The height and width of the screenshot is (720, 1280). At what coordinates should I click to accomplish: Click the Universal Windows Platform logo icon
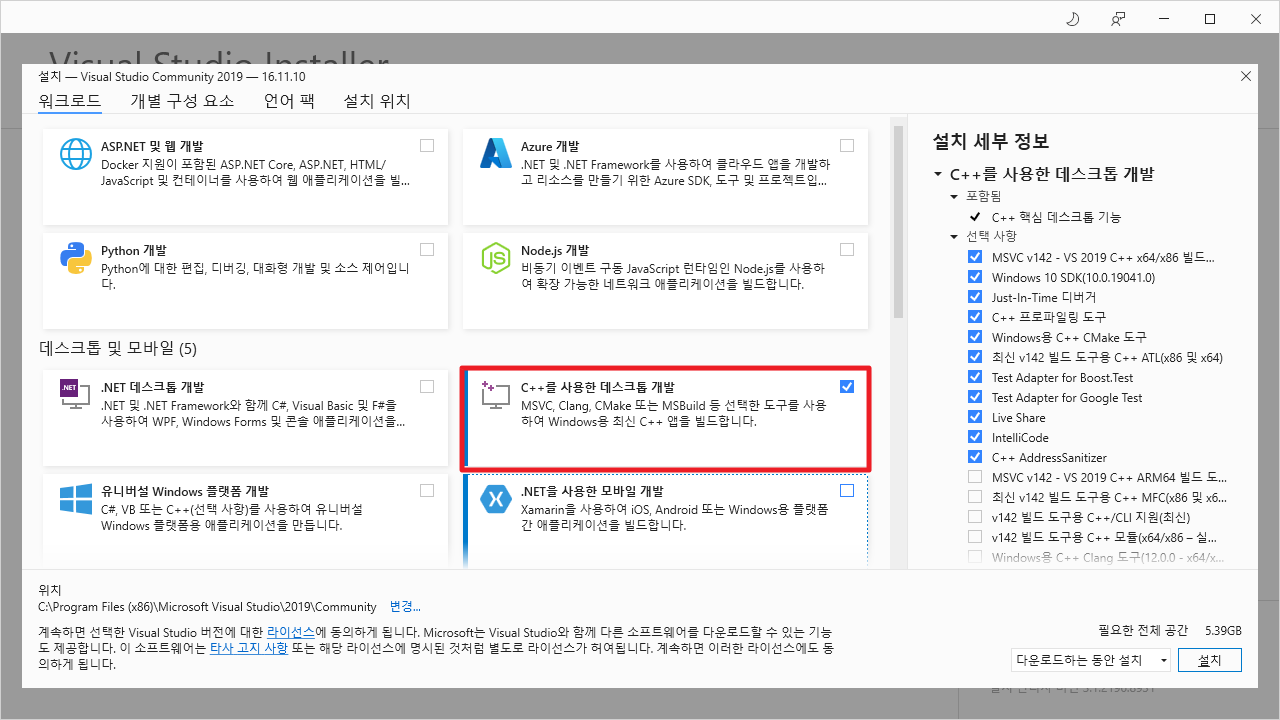pyautogui.click(x=76, y=500)
